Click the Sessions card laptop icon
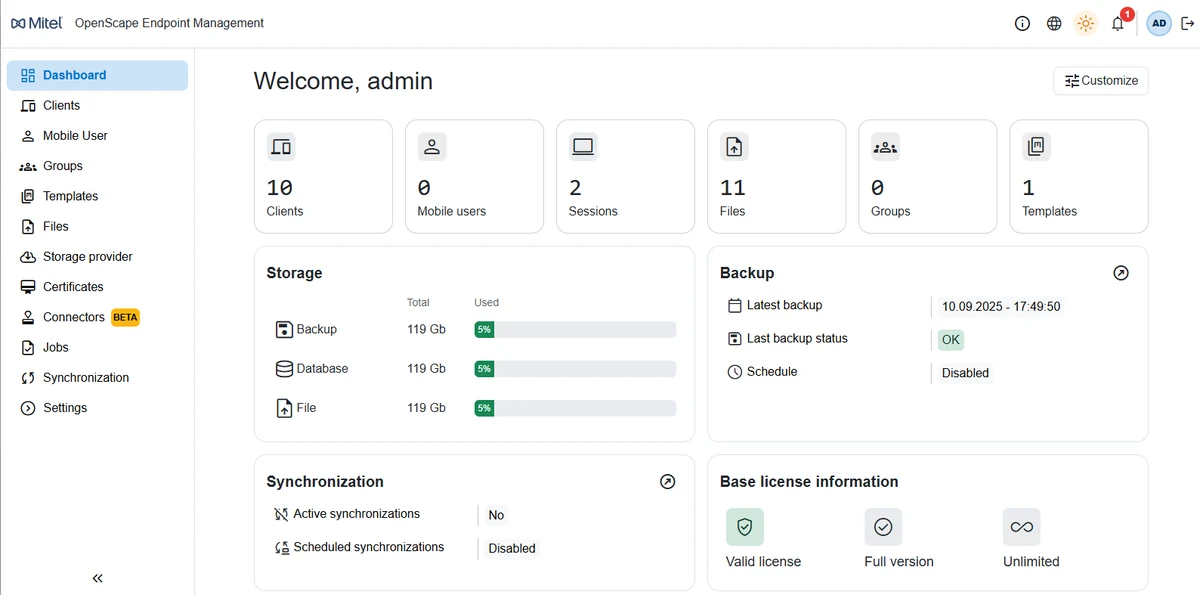Image resolution: width=1200 pixels, height=595 pixels. [x=583, y=147]
